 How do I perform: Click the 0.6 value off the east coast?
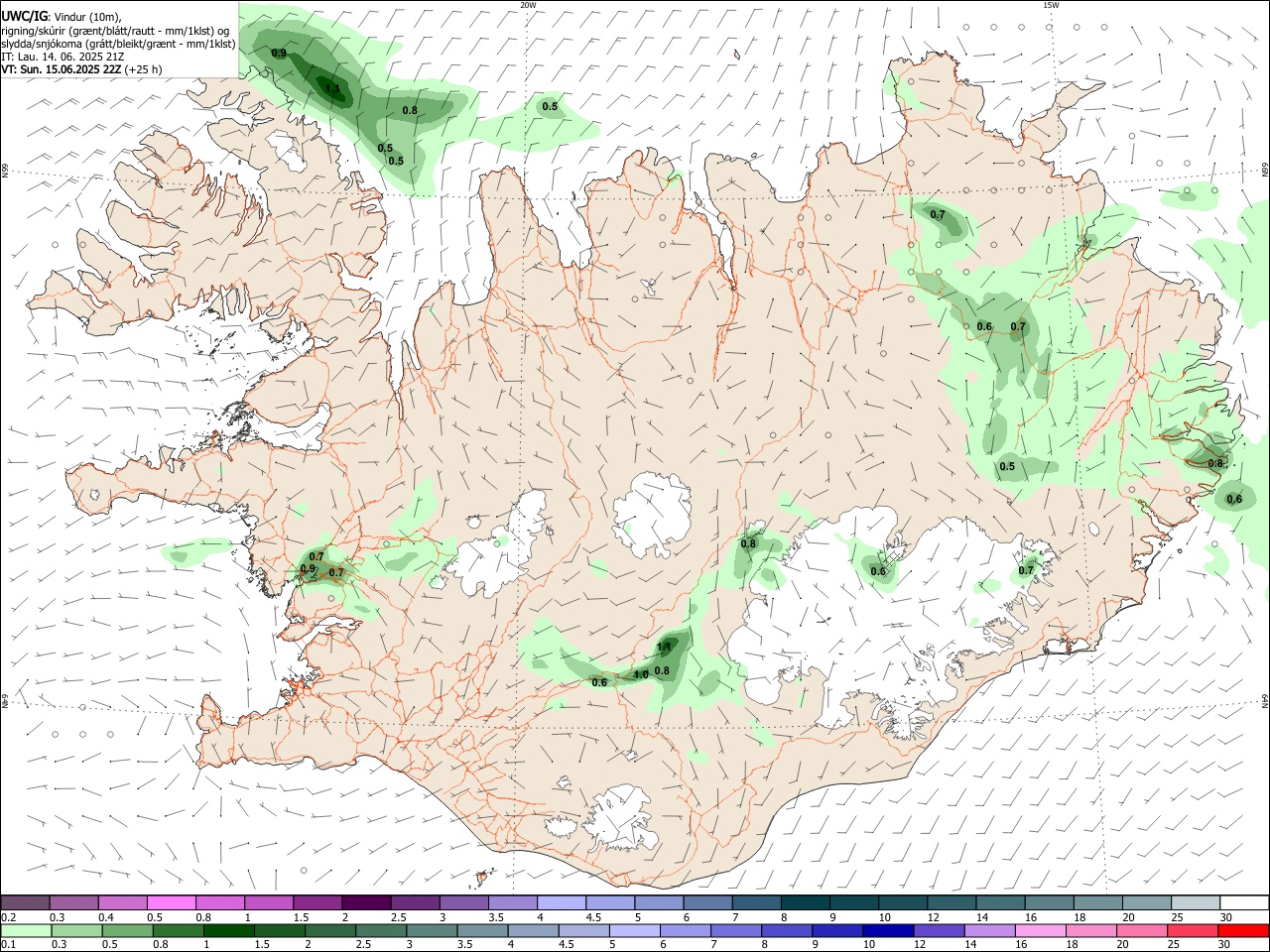(x=1234, y=499)
